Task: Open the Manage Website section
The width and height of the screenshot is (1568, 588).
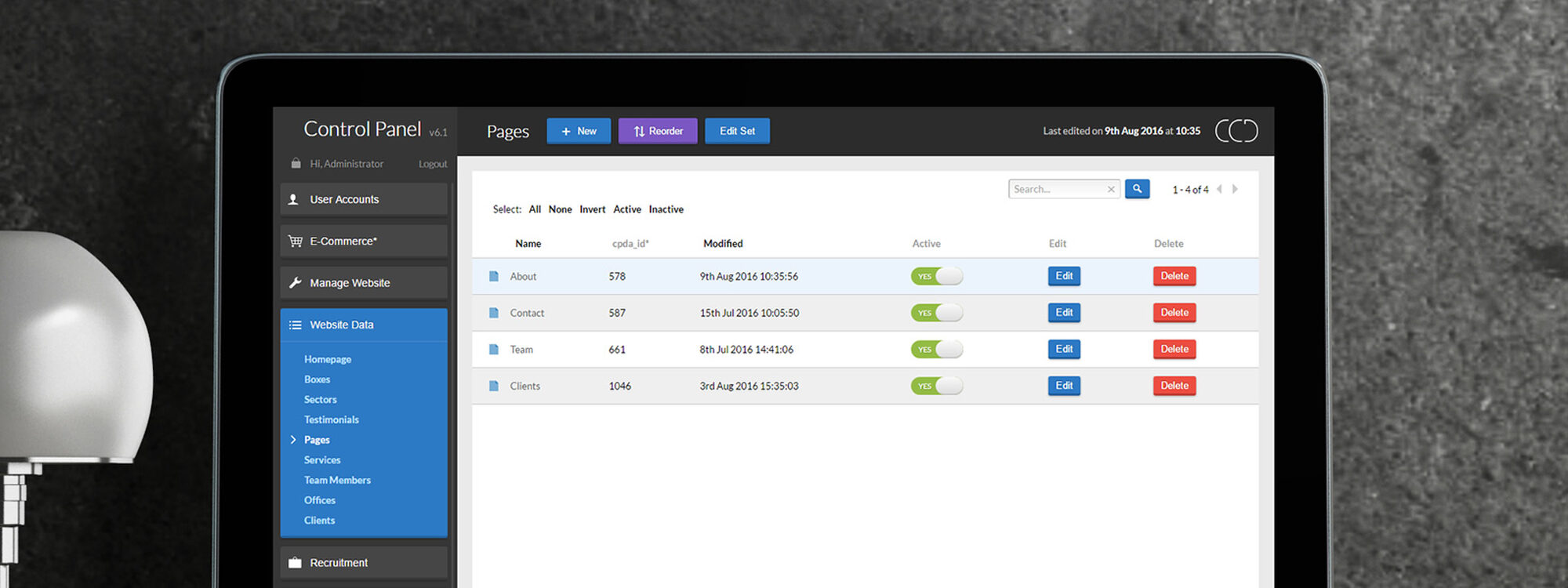Action: click(364, 283)
